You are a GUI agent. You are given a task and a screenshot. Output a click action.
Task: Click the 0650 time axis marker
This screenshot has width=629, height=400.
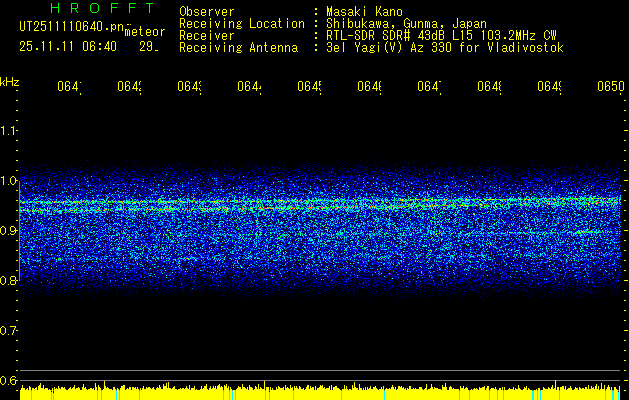pyautogui.click(x=610, y=88)
